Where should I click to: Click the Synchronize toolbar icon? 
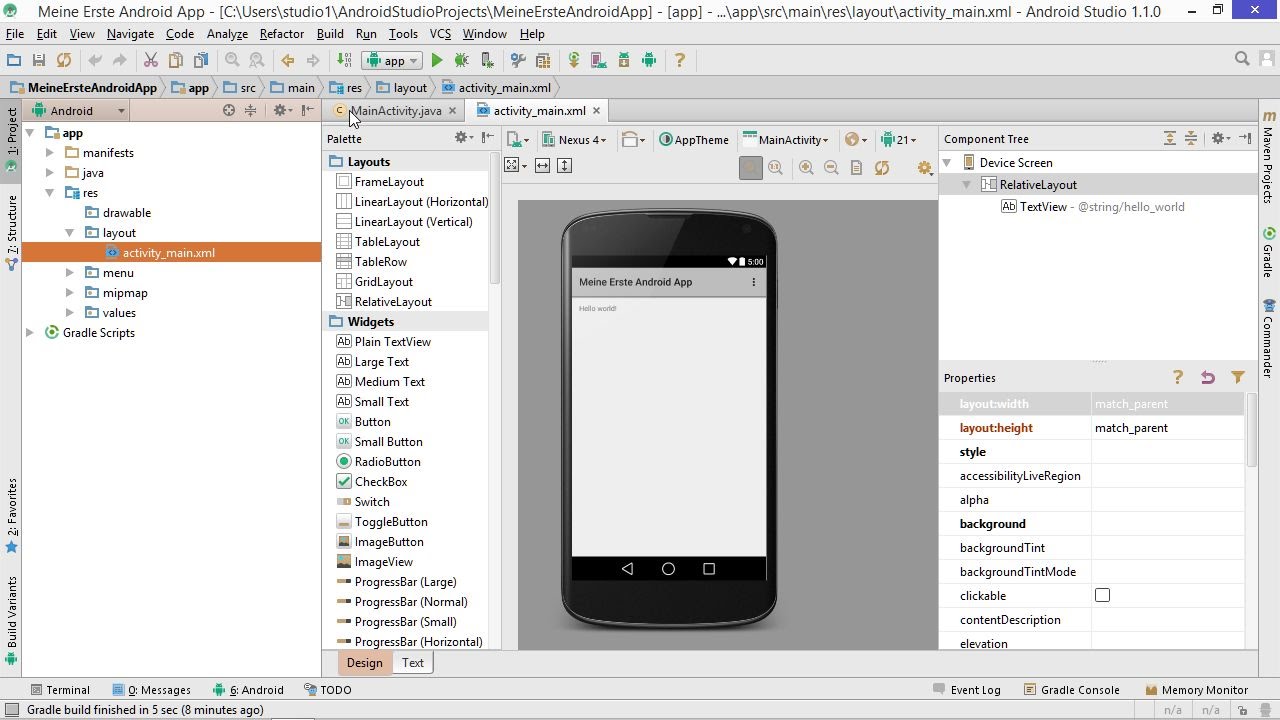click(x=64, y=60)
